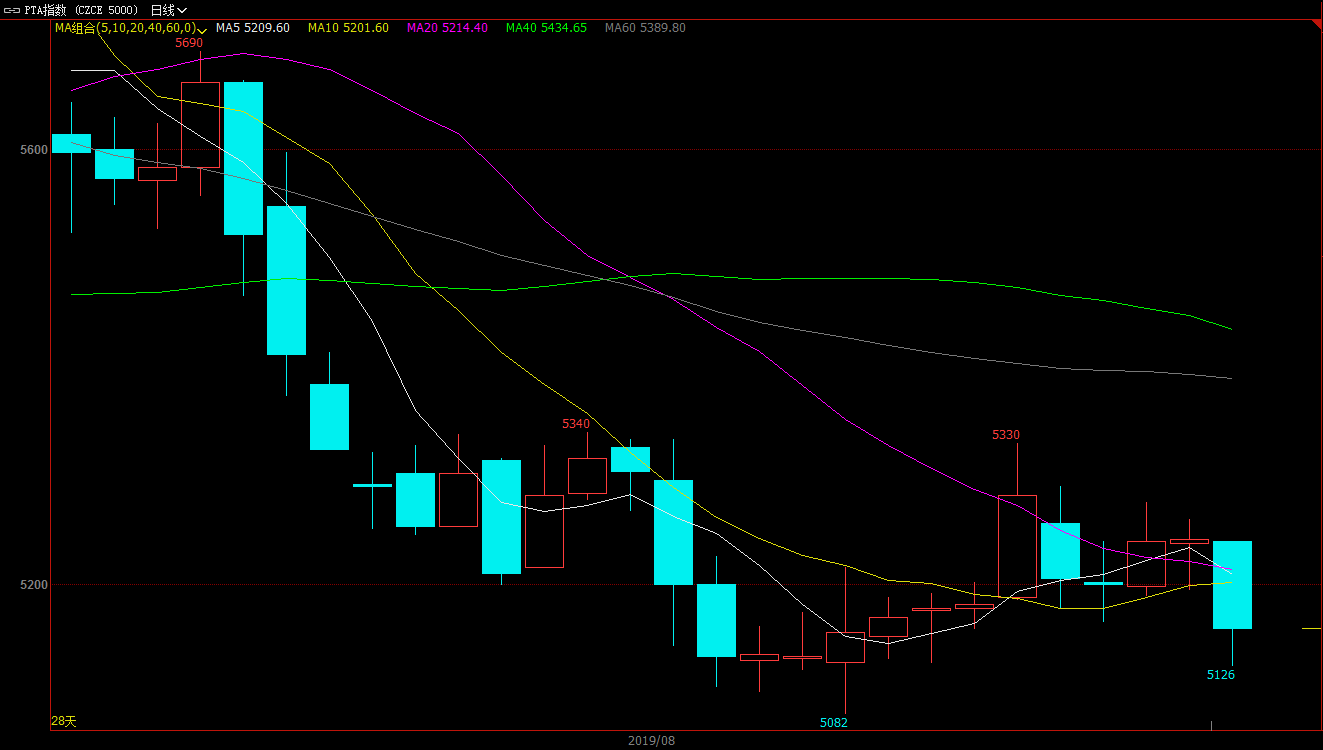Click the 2019/08 date axis label
Viewport: 1323px width, 750px height.
coord(652,741)
